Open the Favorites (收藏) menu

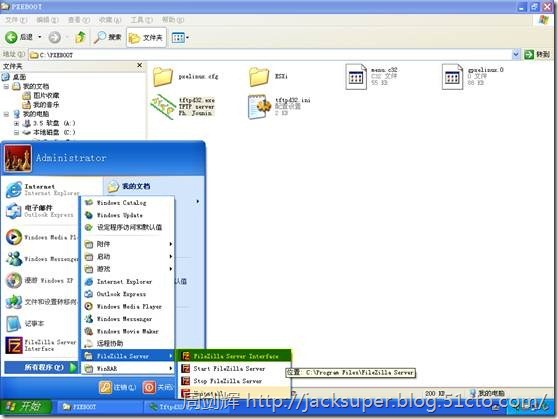point(110,20)
